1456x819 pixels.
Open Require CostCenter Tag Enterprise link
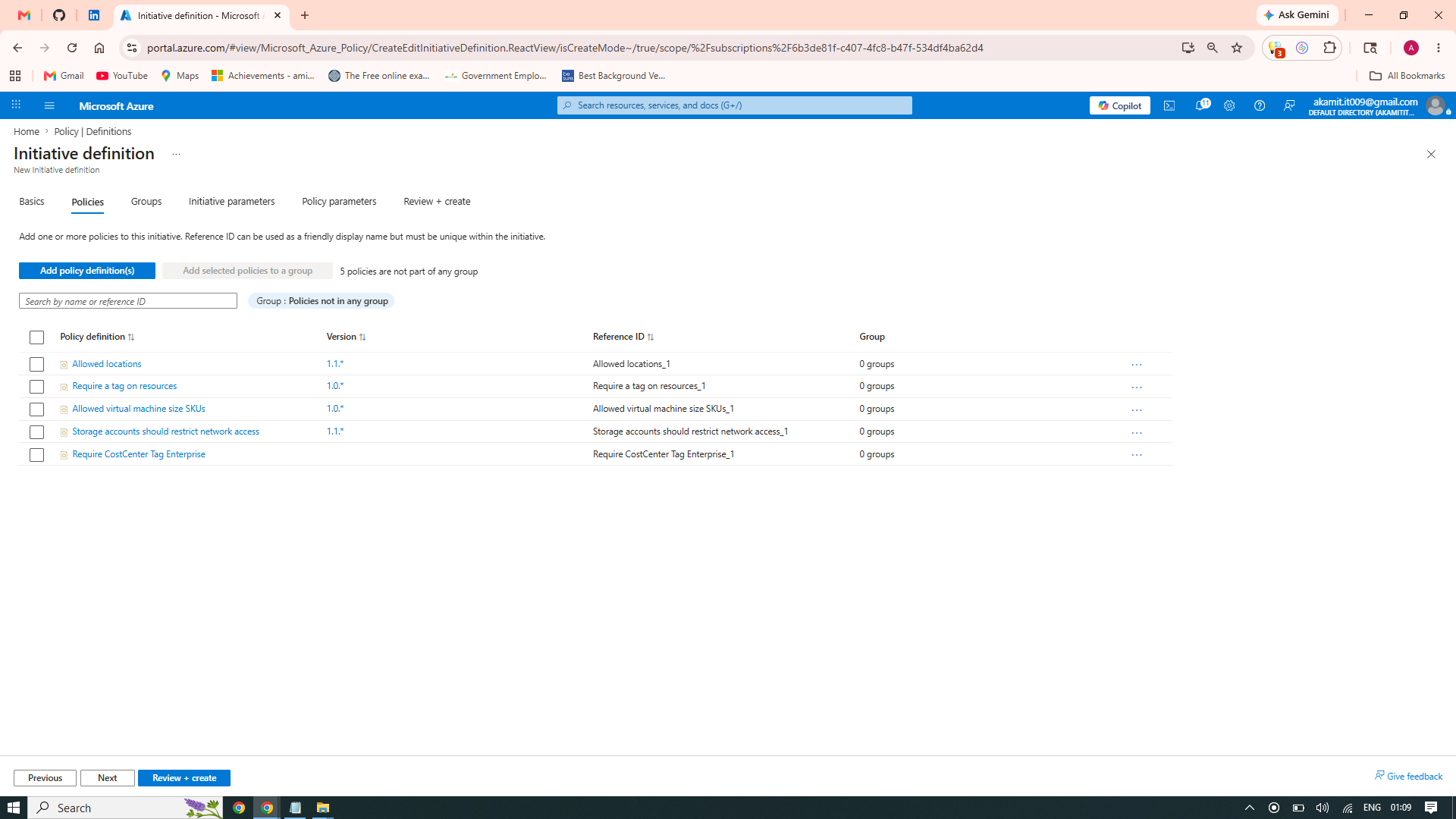click(139, 454)
